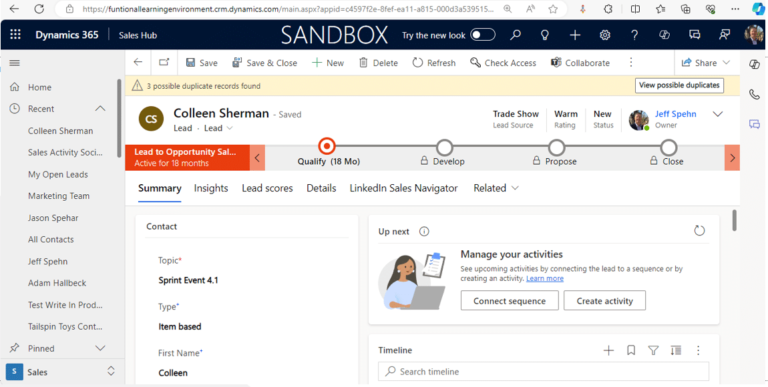Viewport: 768px width, 387px height.
Task: Open record in new window icon
Action: point(164,62)
